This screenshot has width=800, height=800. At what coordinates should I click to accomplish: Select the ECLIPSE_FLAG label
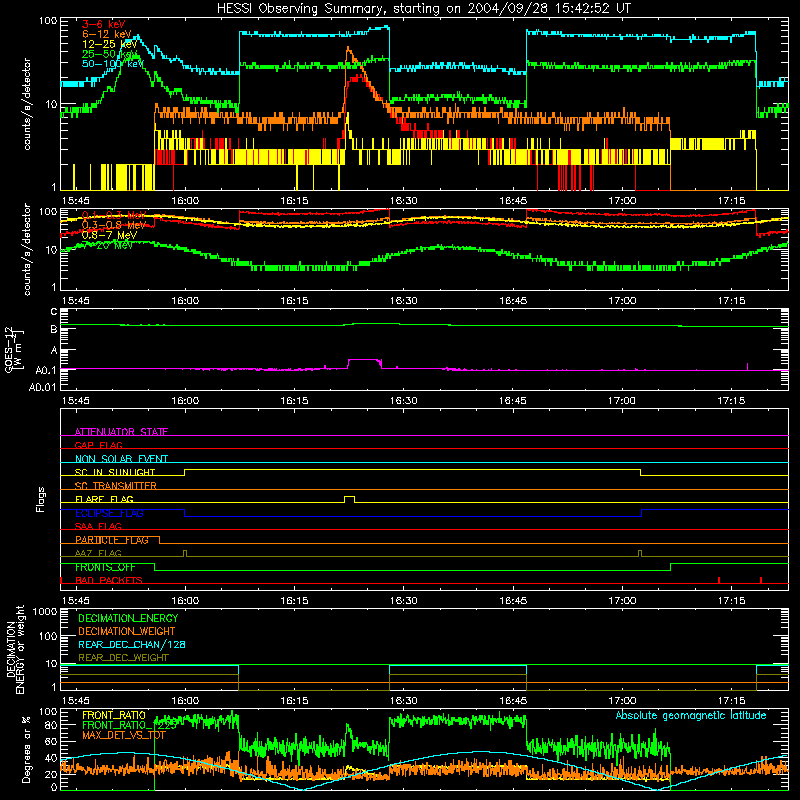coord(109,513)
